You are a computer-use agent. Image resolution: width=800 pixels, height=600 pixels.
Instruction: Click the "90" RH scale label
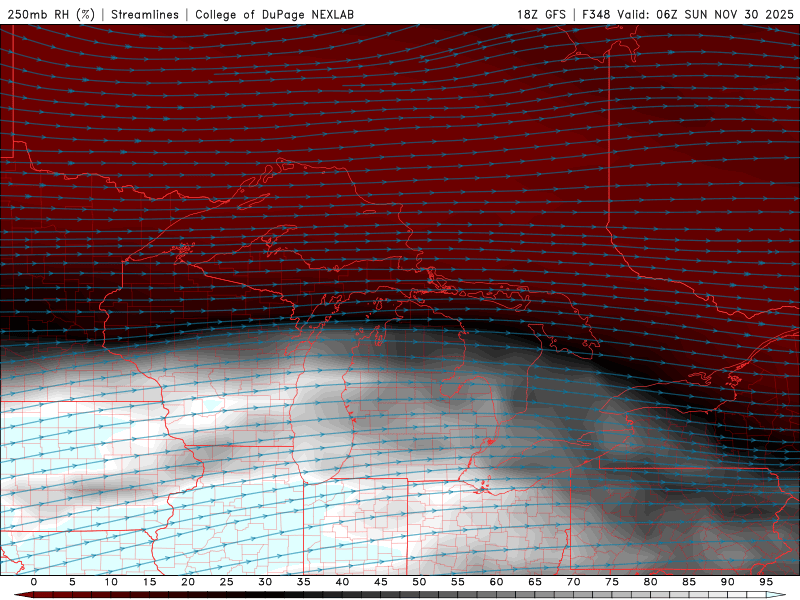[x=727, y=582]
